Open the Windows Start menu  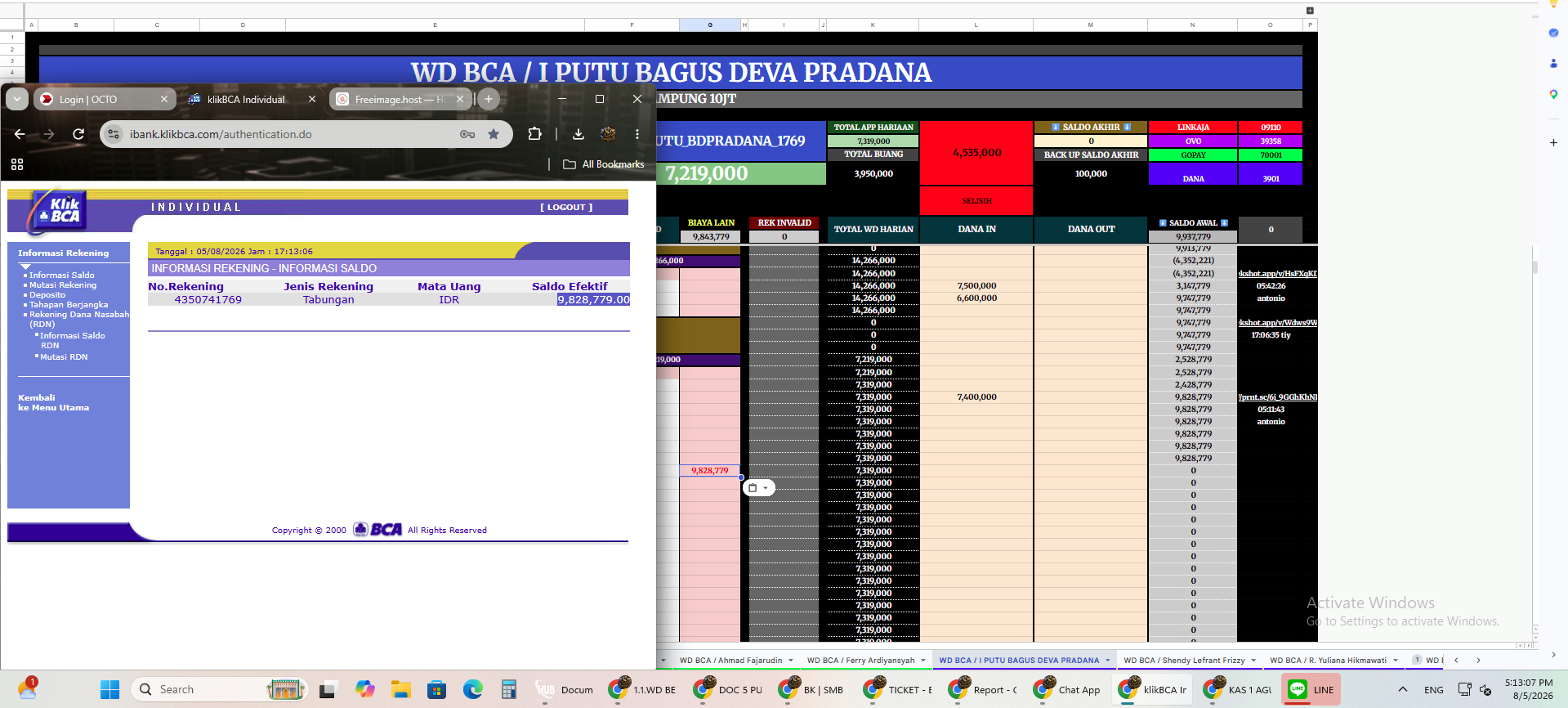pos(110,690)
